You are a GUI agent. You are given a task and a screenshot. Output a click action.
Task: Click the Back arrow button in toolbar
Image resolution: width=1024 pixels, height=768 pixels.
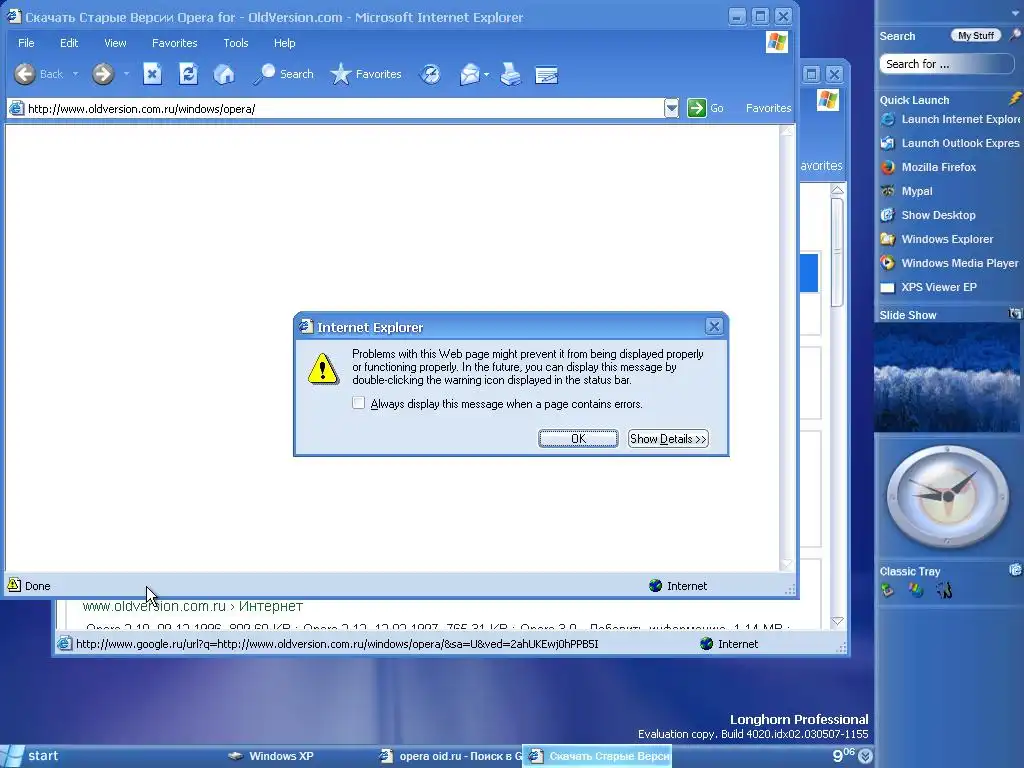25,74
